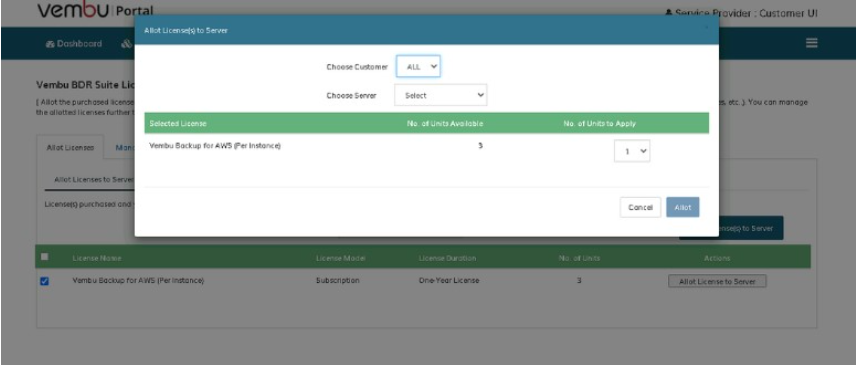856x365 pixels.
Task: Uncheck the Vembu Backup for AWS row checkbox
Action: click(45, 281)
